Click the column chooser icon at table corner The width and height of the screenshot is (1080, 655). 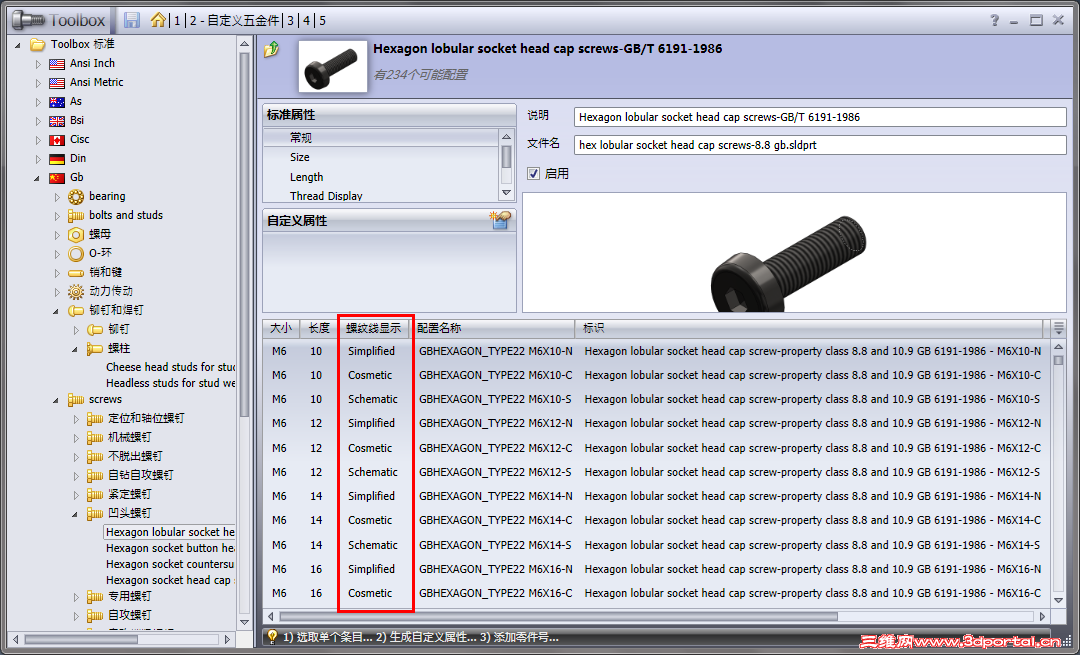point(1059,328)
